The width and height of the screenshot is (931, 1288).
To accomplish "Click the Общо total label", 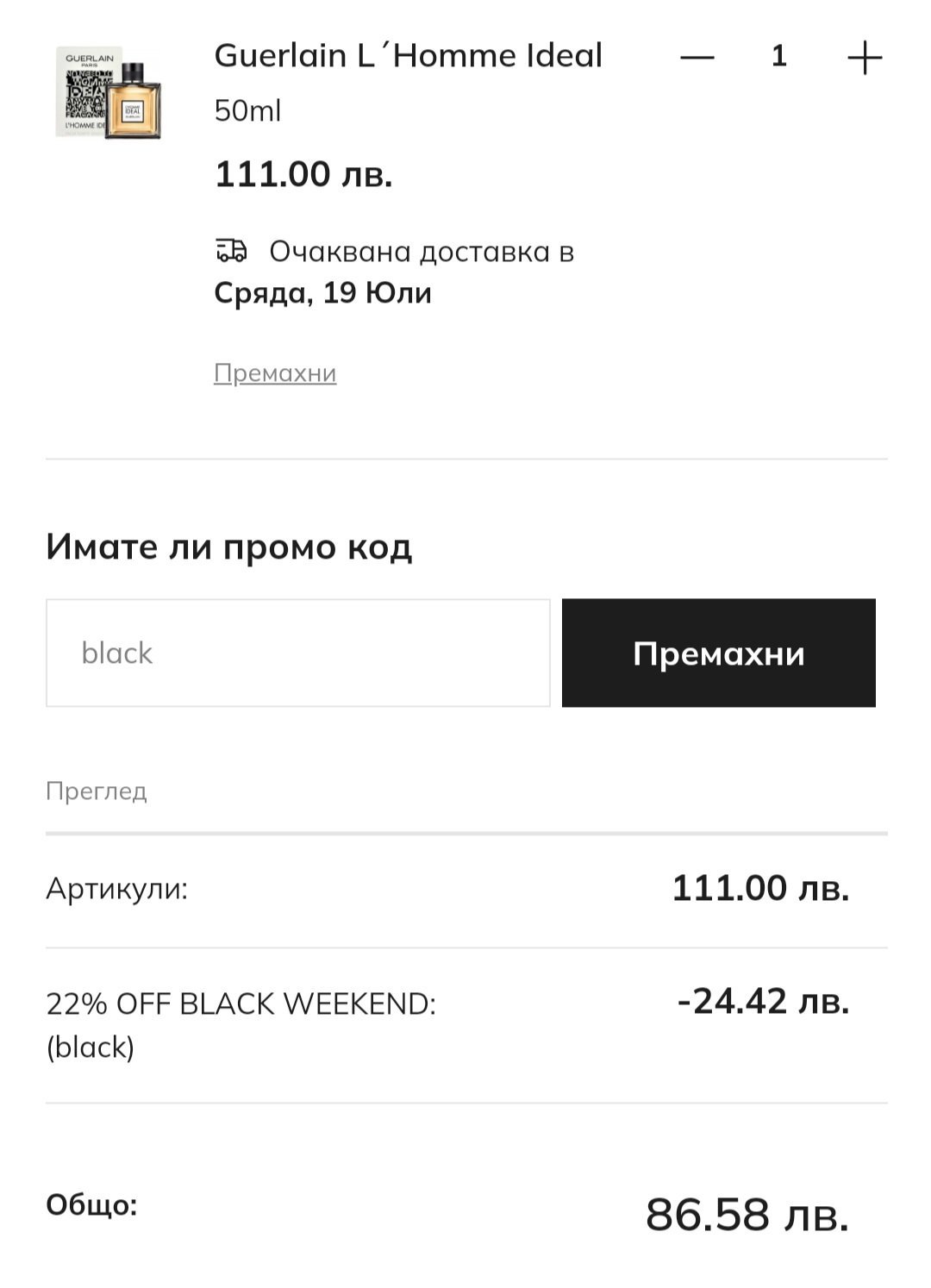I will [x=91, y=1204].
